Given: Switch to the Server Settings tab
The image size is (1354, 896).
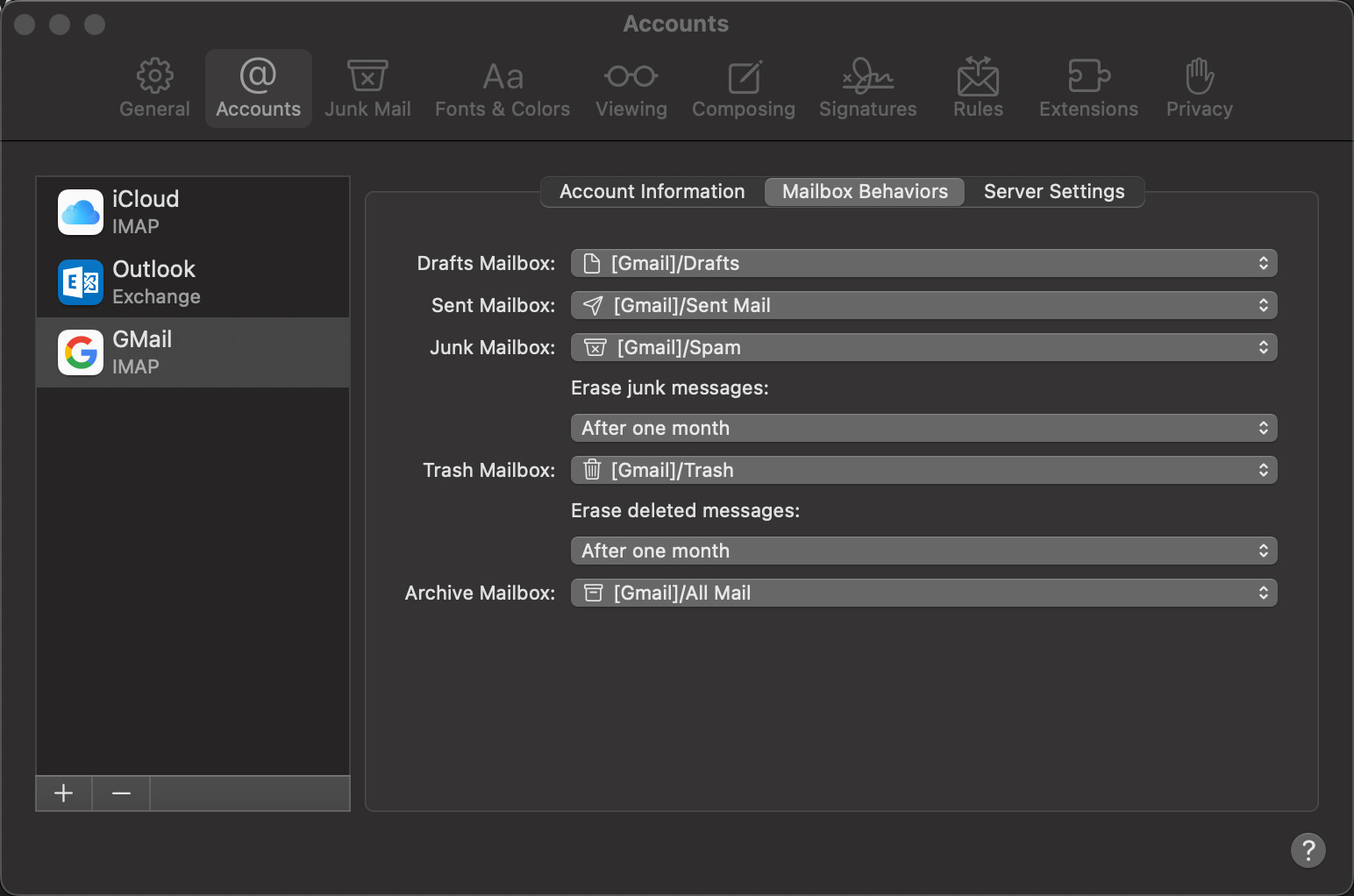Looking at the screenshot, I should (1054, 191).
